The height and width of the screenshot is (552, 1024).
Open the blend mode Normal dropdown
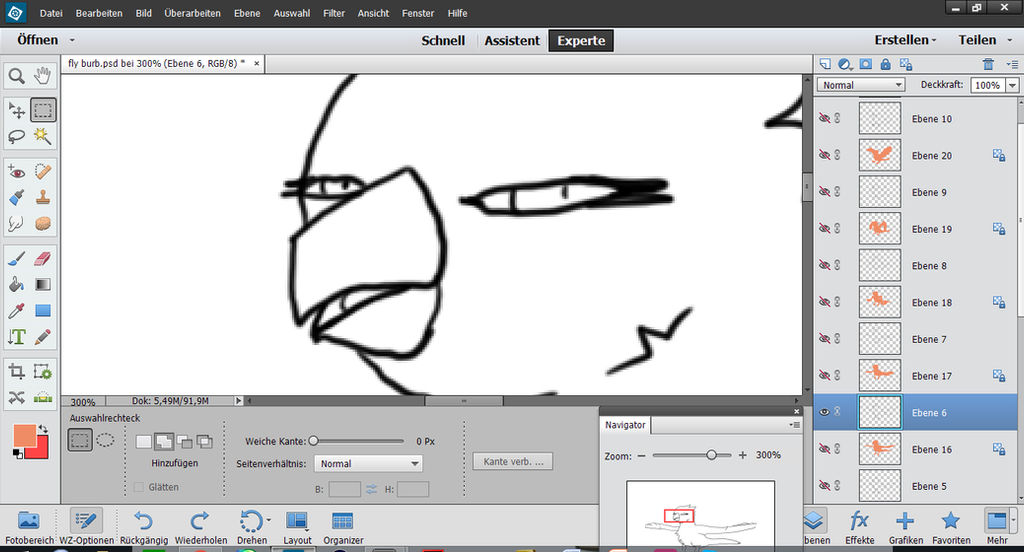[x=861, y=85]
